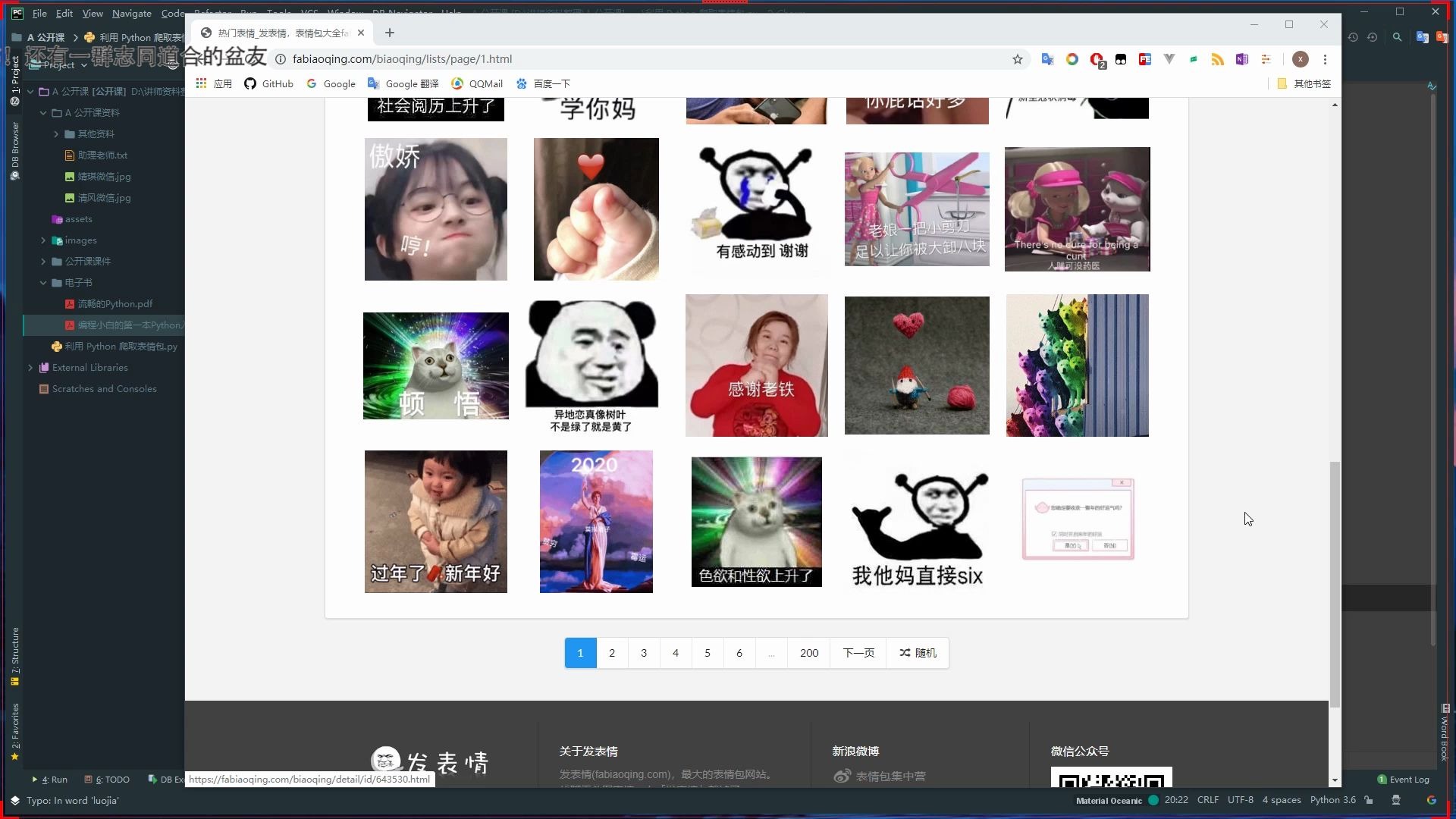Open the 我他妈直接six meme thumbnail

point(918,522)
